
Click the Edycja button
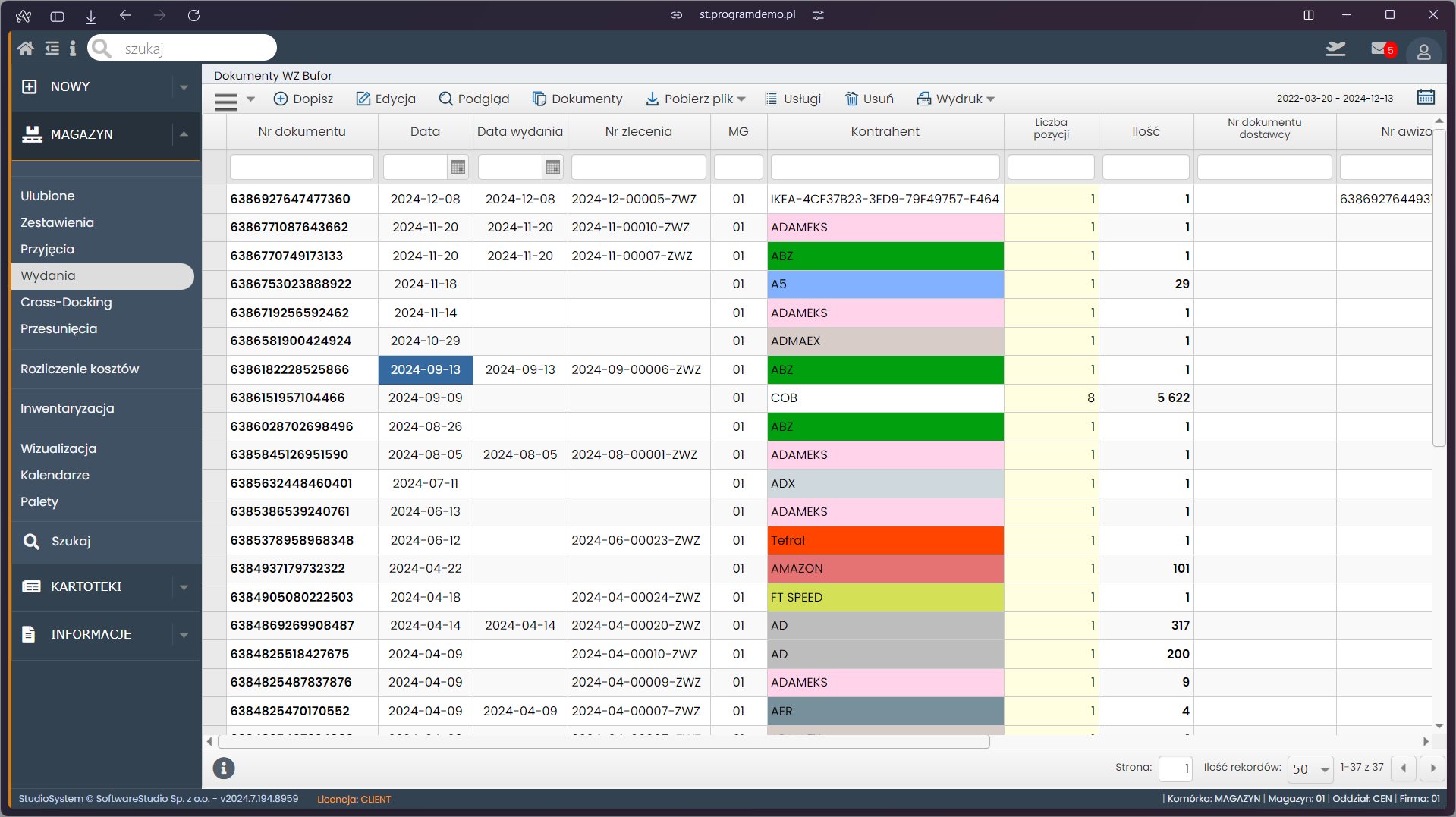(386, 99)
